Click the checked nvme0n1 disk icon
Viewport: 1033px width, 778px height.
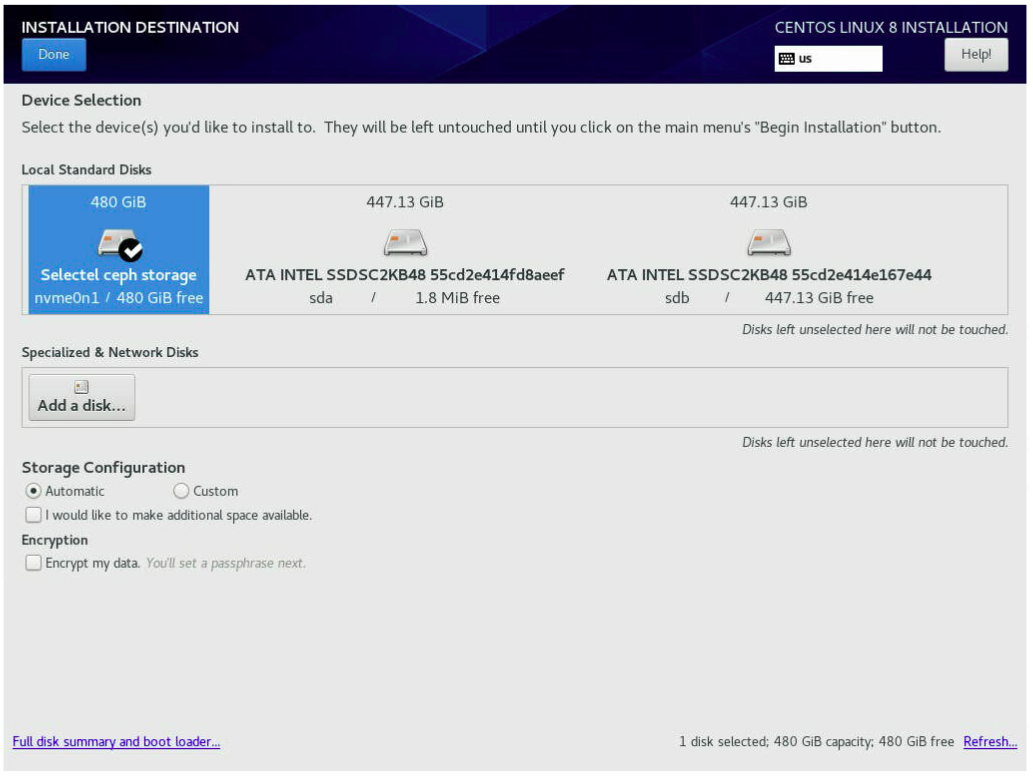[x=120, y=244]
